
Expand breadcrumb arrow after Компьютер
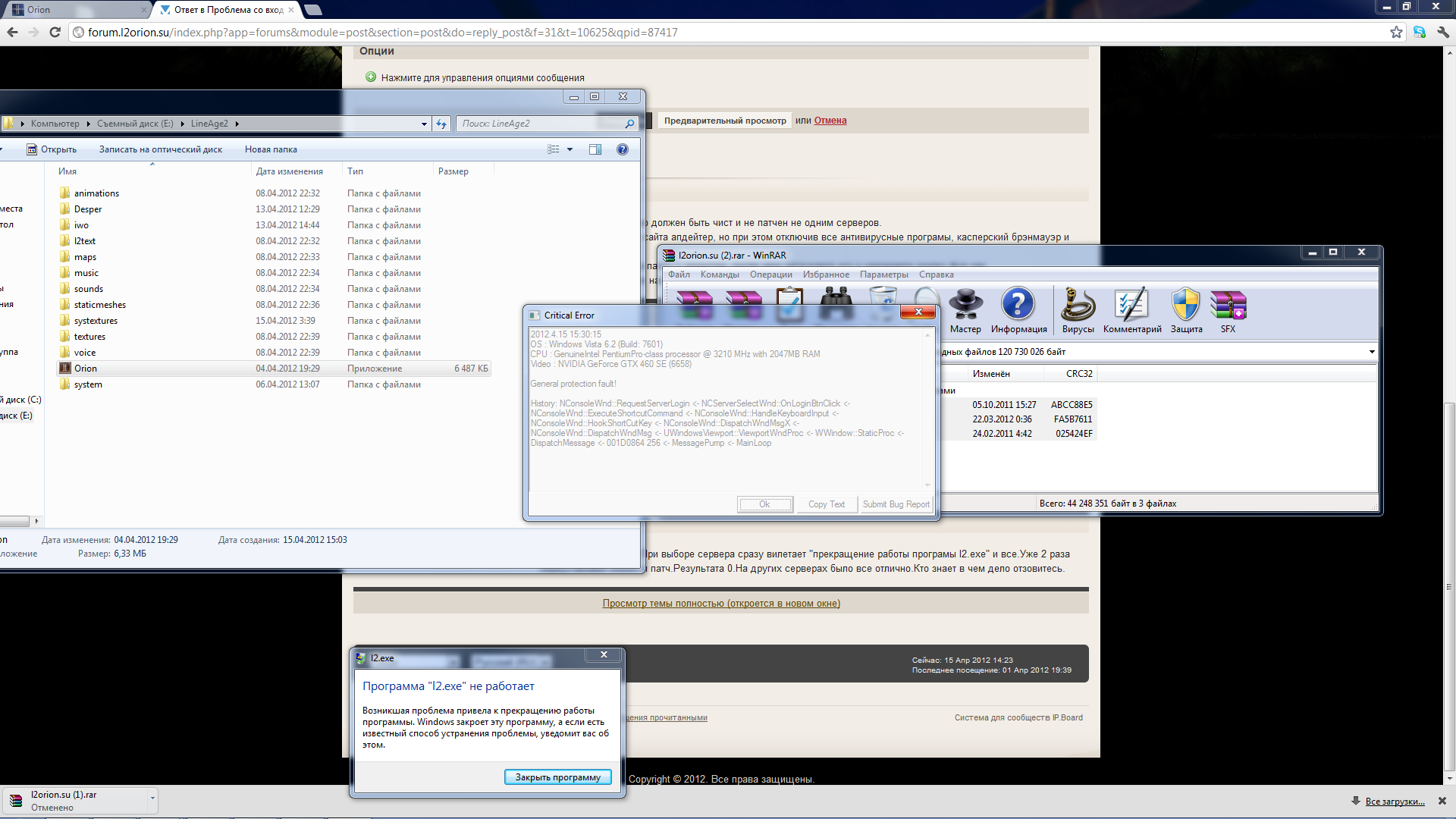[x=88, y=124]
